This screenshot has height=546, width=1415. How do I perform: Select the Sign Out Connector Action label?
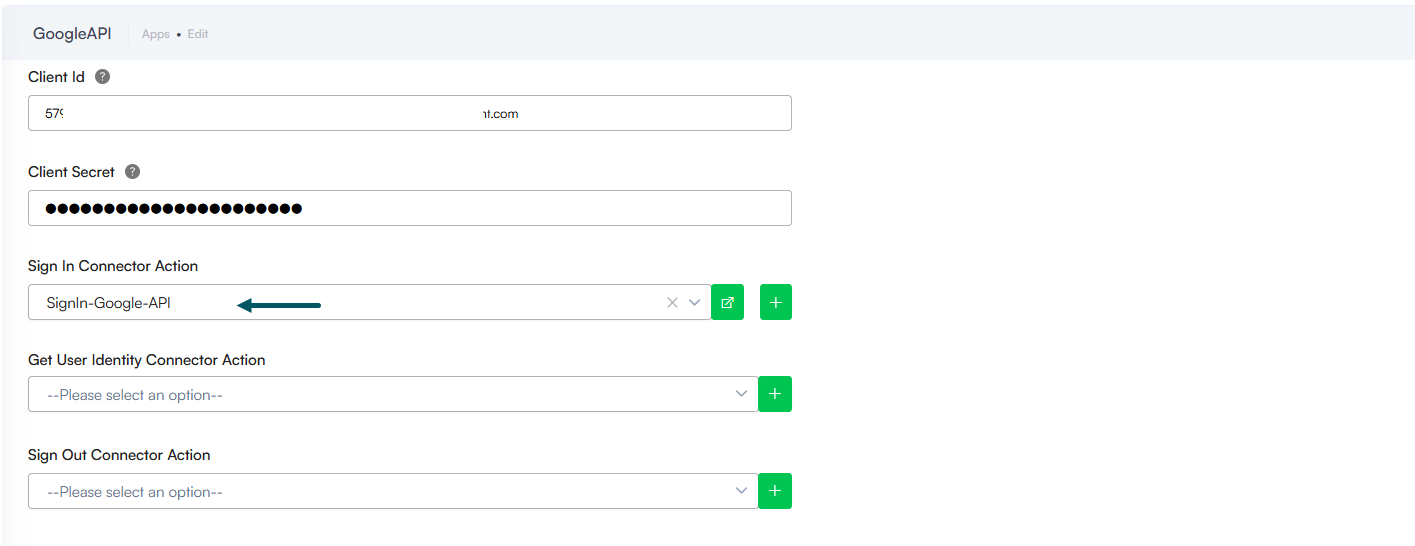pos(119,455)
